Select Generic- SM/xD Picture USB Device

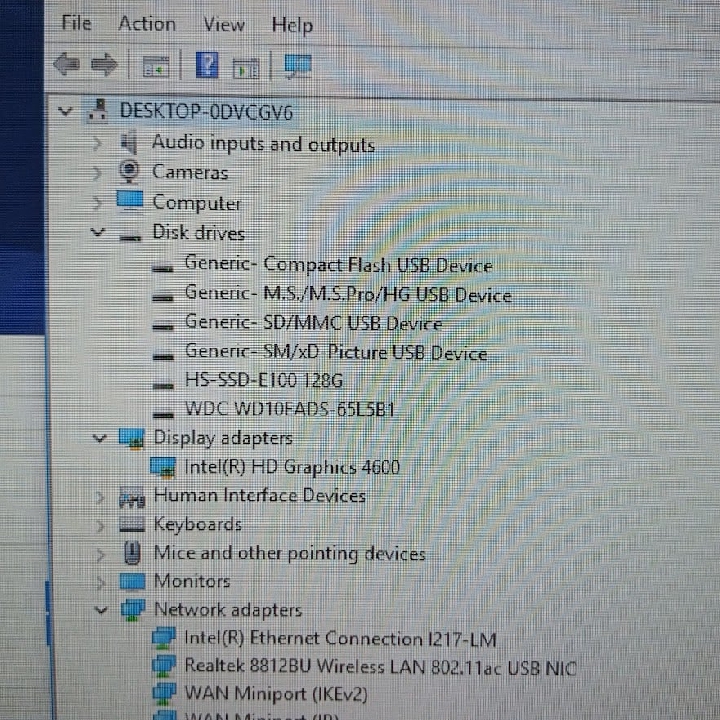pos(336,353)
